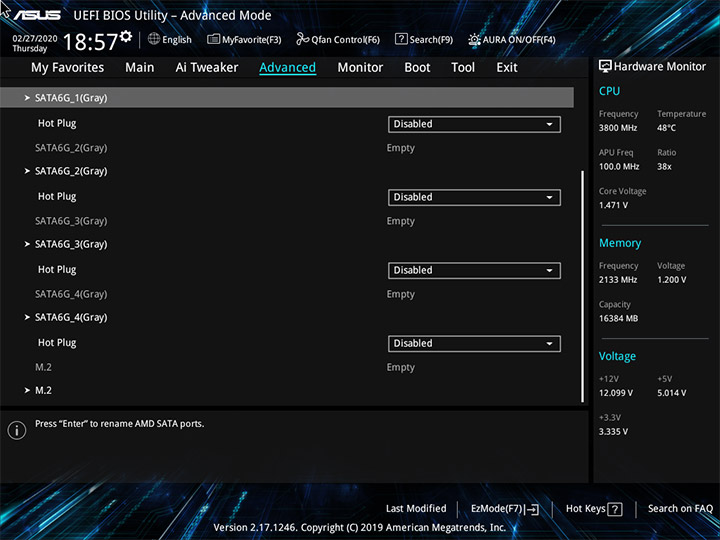Click Core Voltage value 1.471 V
Screen dimensions: 720x540
[x=613, y=205]
